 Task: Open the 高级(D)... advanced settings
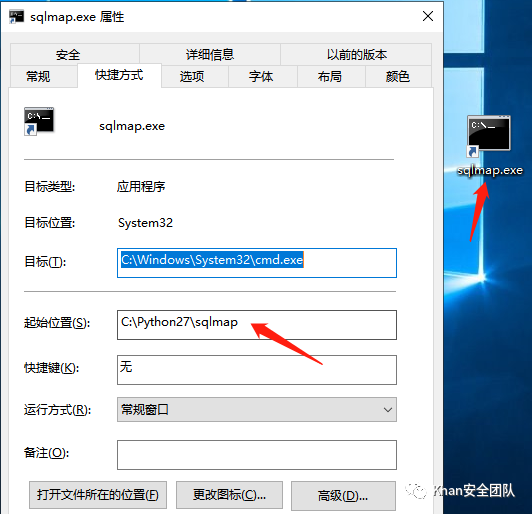click(343, 495)
